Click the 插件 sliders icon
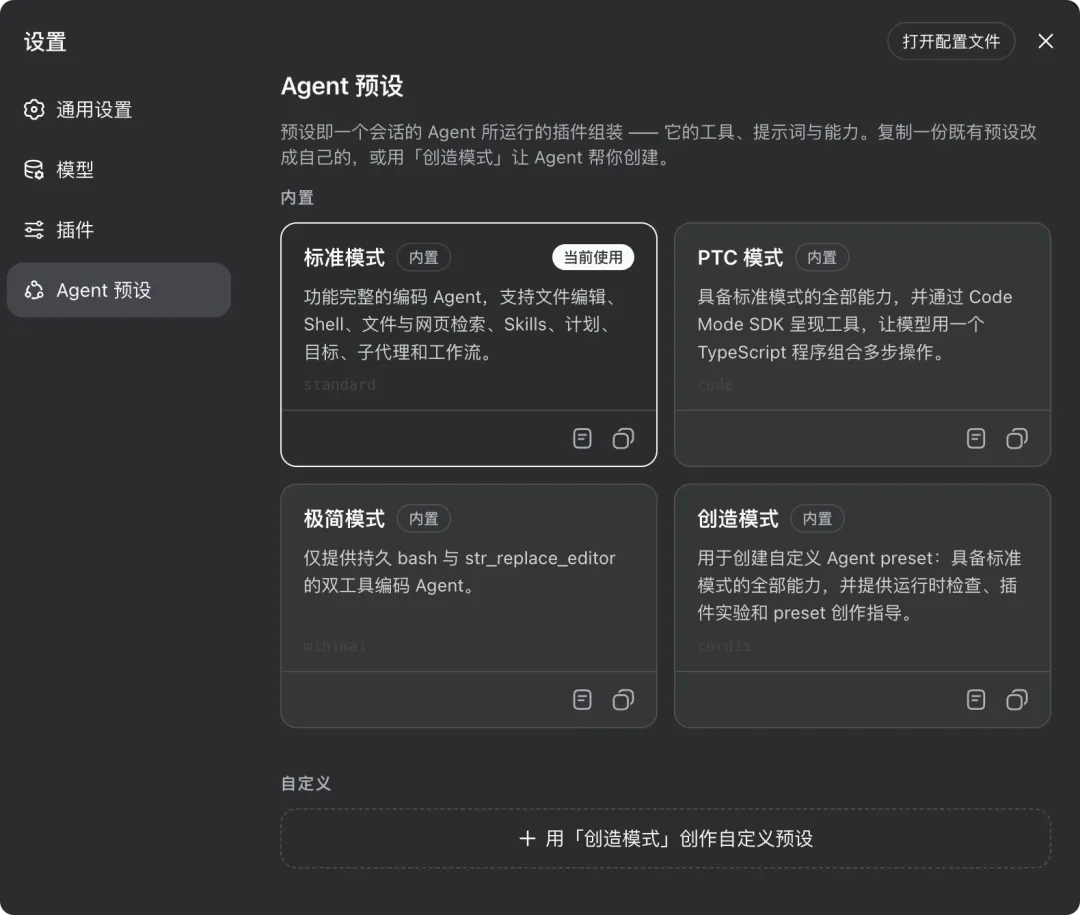This screenshot has height=915, width=1080. (34, 229)
